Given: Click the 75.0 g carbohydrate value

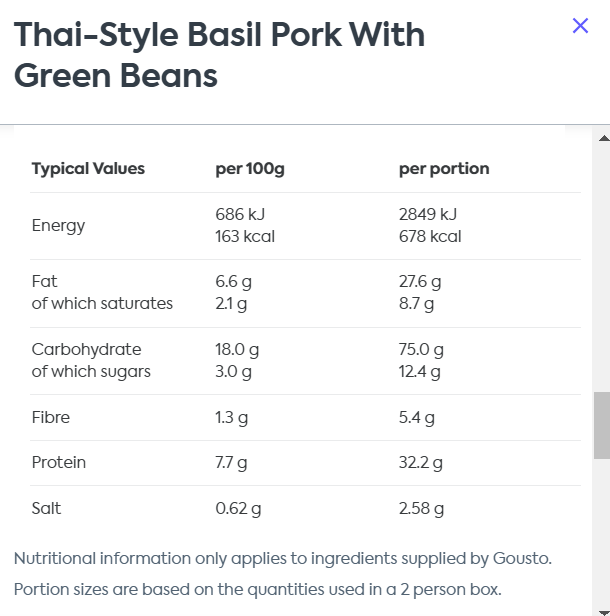Looking at the screenshot, I should coord(421,350).
